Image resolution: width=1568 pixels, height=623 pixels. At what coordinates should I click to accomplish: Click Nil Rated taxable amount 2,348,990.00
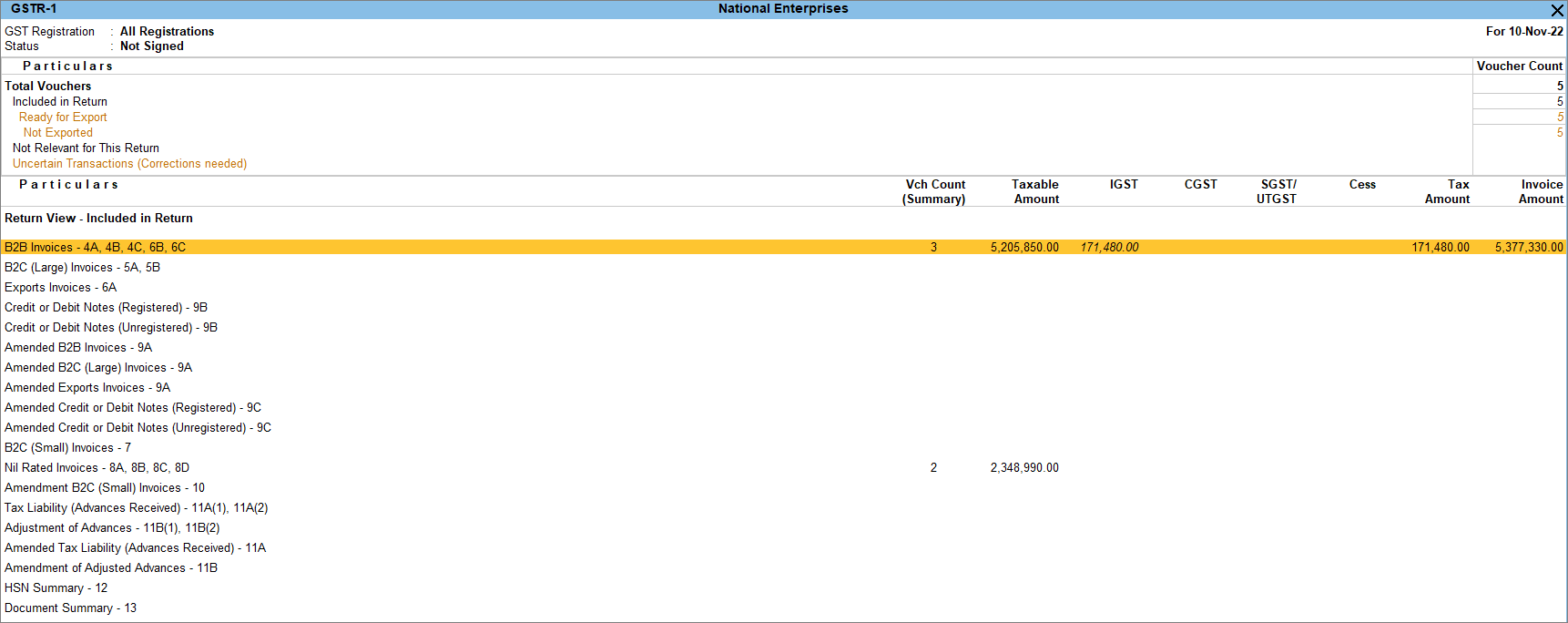click(x=1024, y=467)
